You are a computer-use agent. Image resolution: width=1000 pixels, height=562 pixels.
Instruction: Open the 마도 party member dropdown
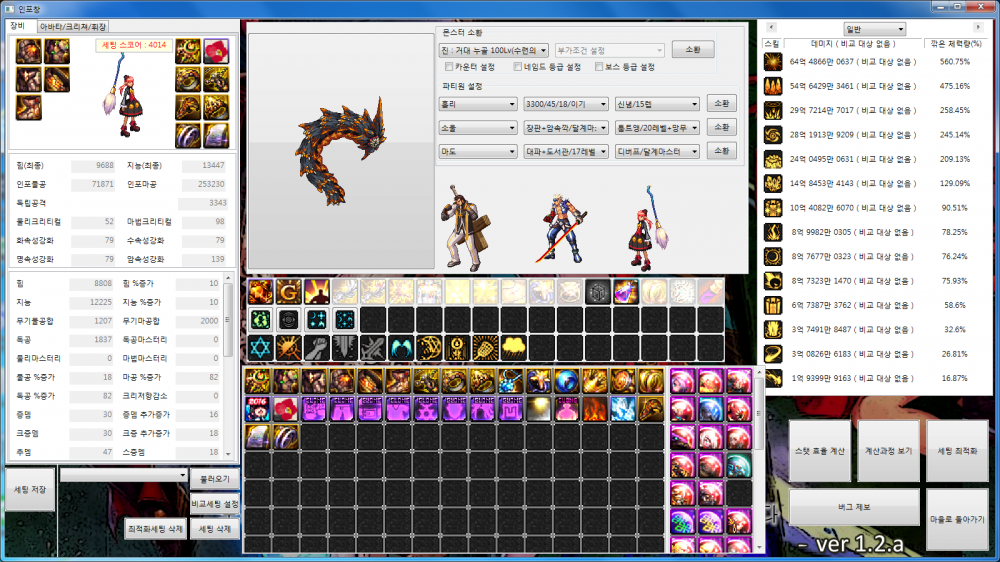(x=478, y=152)
